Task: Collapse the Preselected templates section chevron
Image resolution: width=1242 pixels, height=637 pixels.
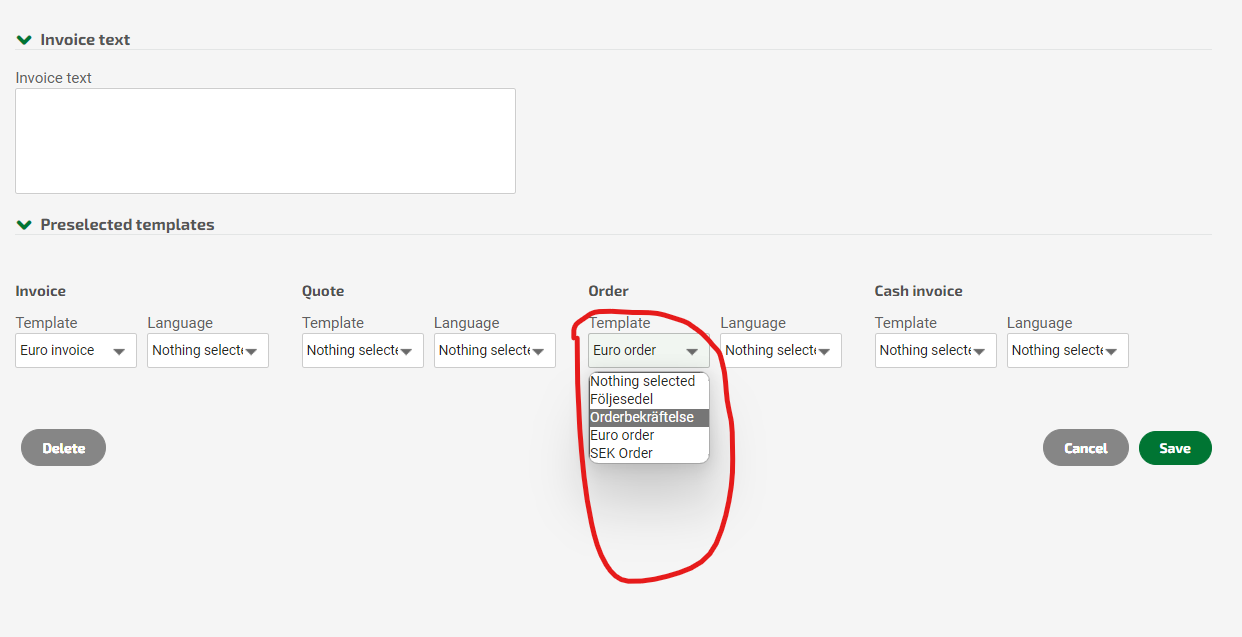Action: tap(24, 225)
